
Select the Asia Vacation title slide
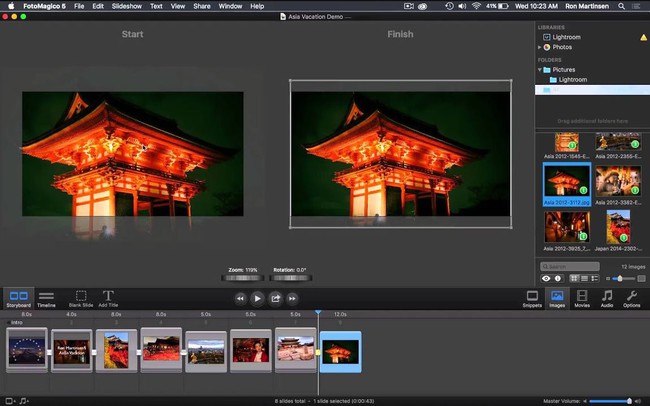tap(72, 351)
